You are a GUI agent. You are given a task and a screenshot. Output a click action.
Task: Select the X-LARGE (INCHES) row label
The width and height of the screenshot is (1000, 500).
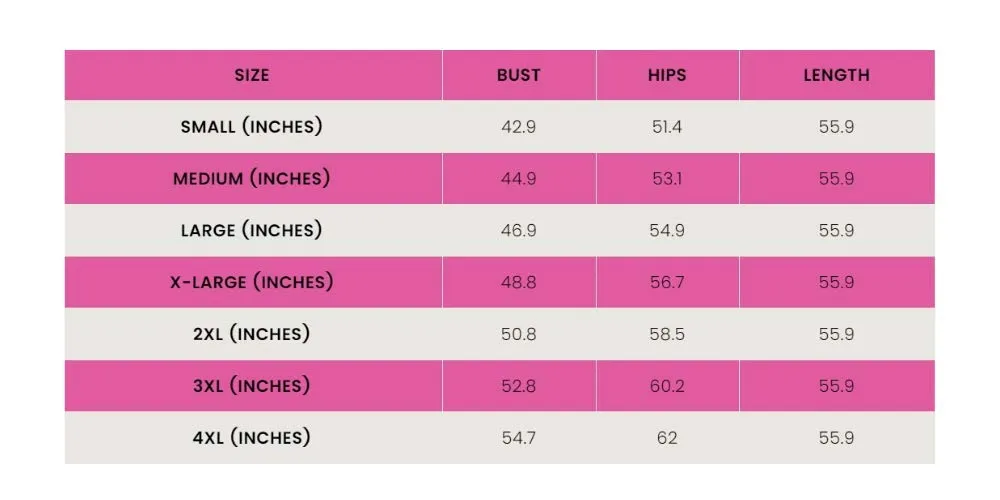pos(252,282)
